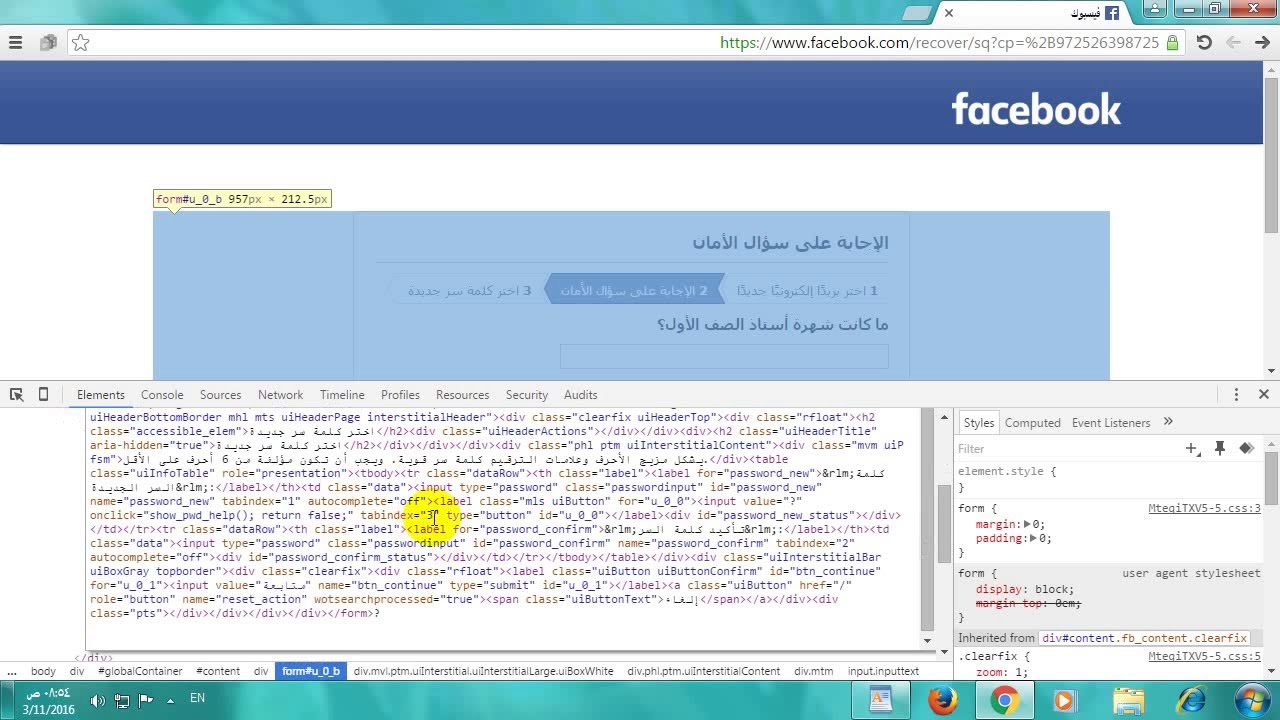Expand the margin property triangle
Screen dimensions: 1280x720
point(1027,524)
